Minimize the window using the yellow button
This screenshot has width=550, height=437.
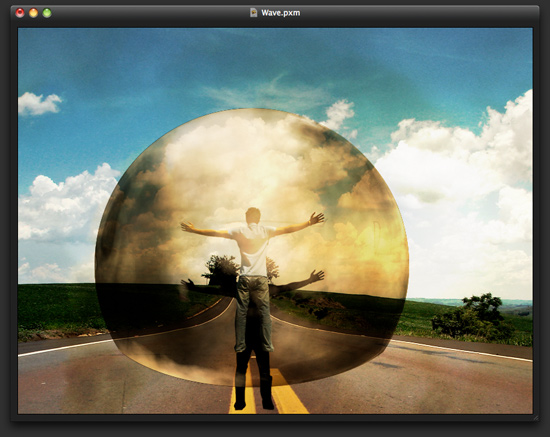tap(33, 13)
